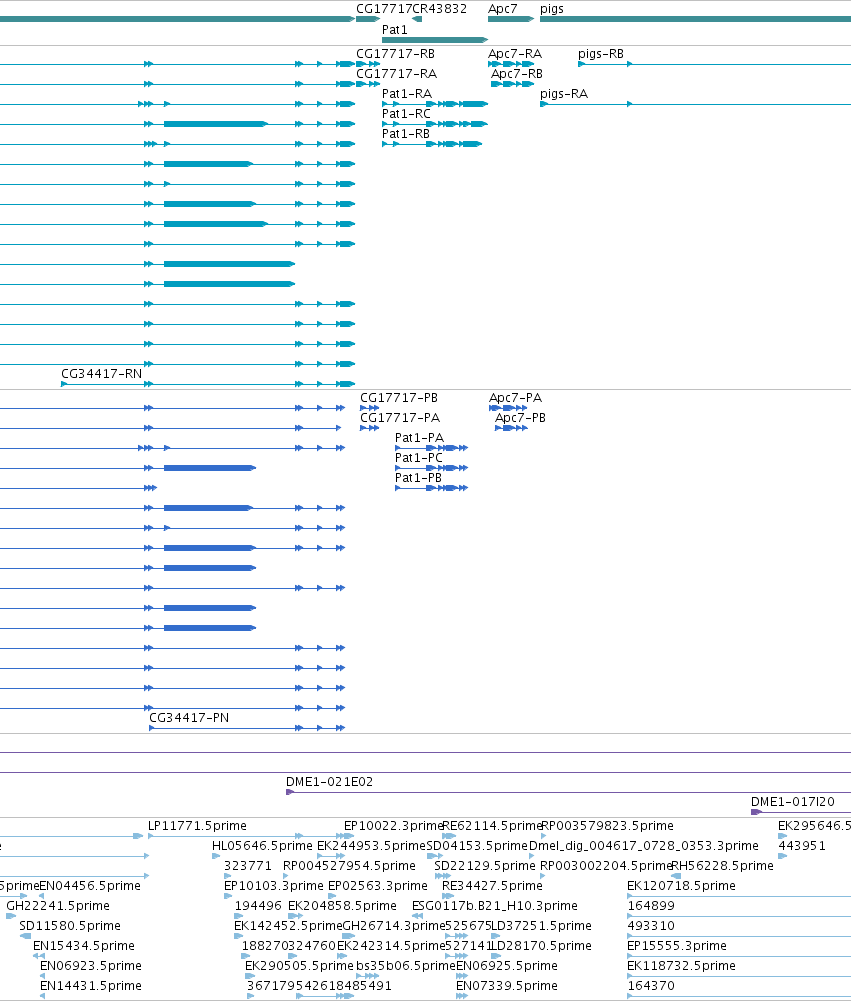Viewport: 851px width, 1001px height.
Task: Click the Apc7-PA protein label
Action: coord(515,398)
